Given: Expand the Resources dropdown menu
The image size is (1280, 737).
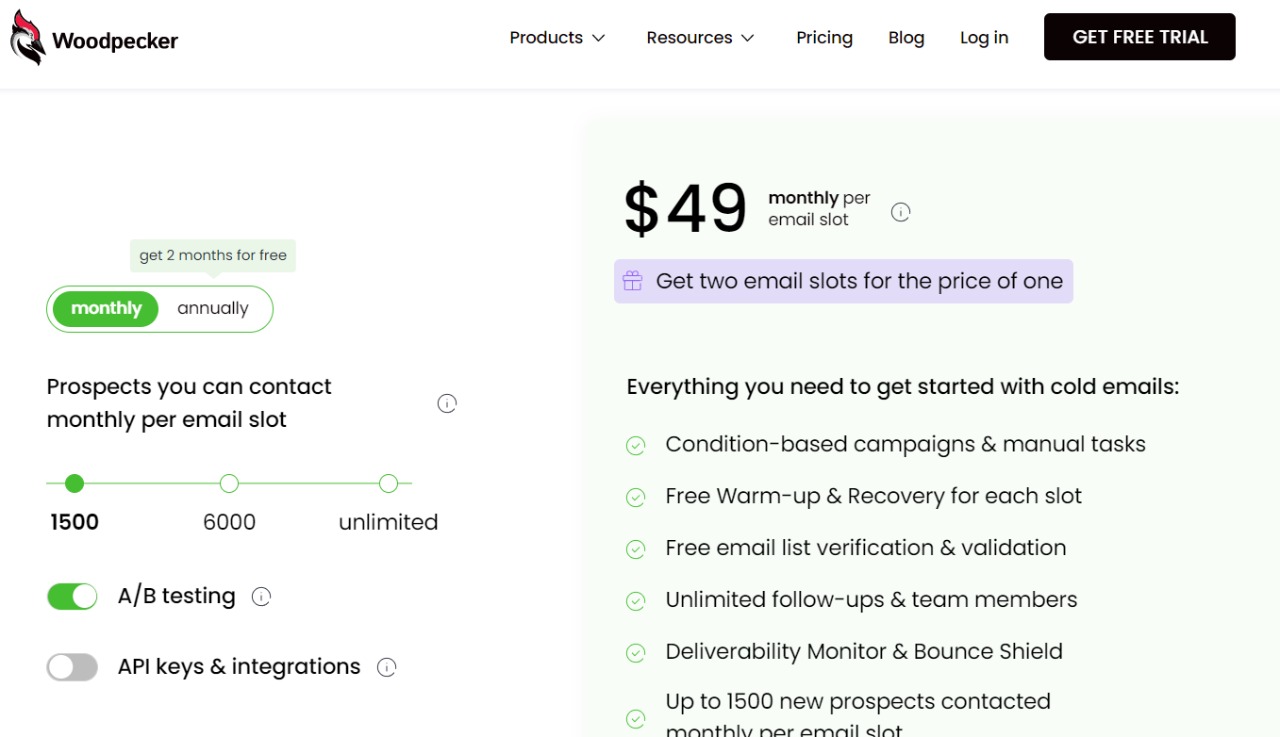Looking at the screenshot, I should pos(700,38).
